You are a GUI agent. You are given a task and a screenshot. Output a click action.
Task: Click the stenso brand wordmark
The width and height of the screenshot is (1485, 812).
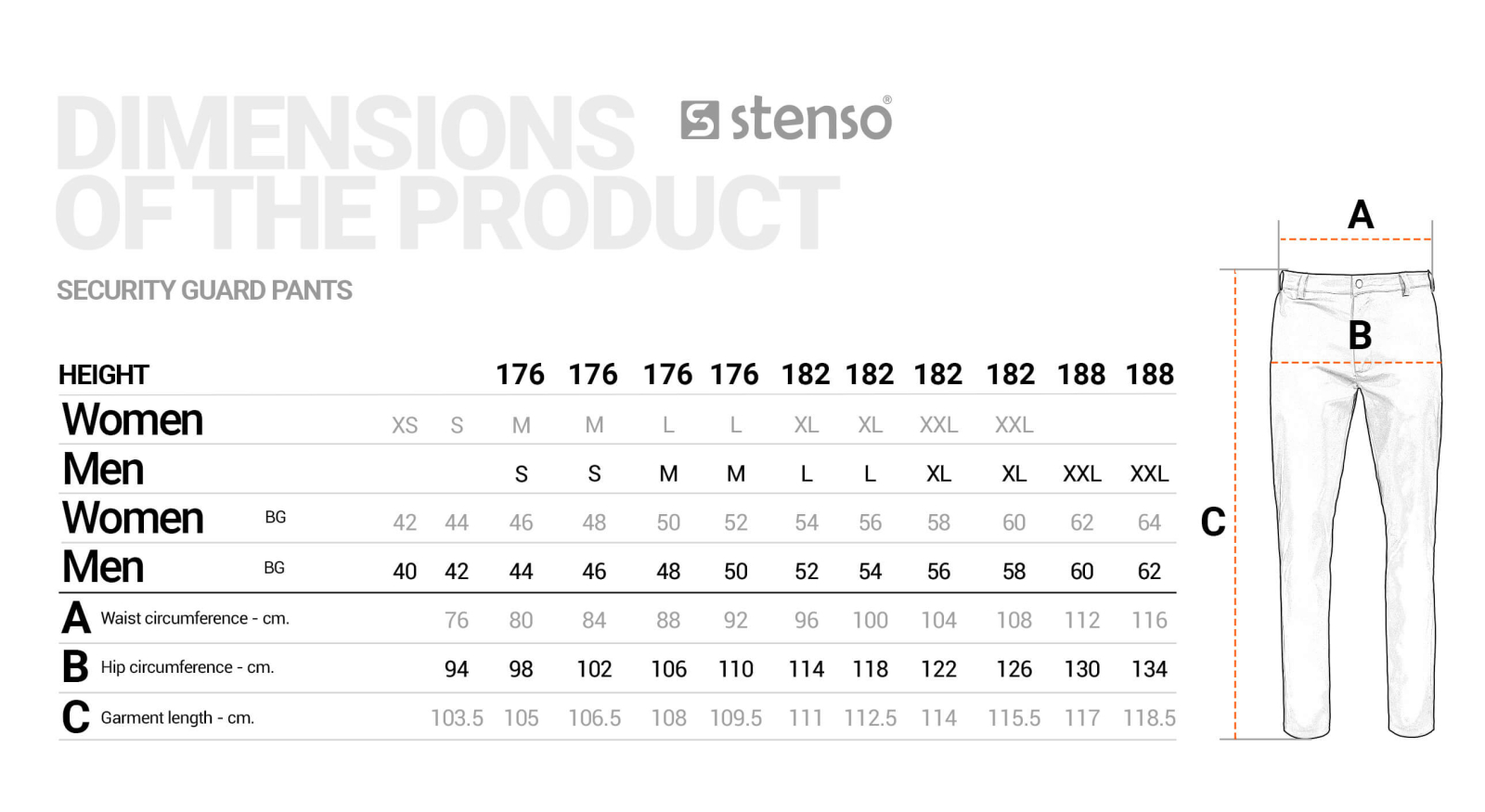811,119
